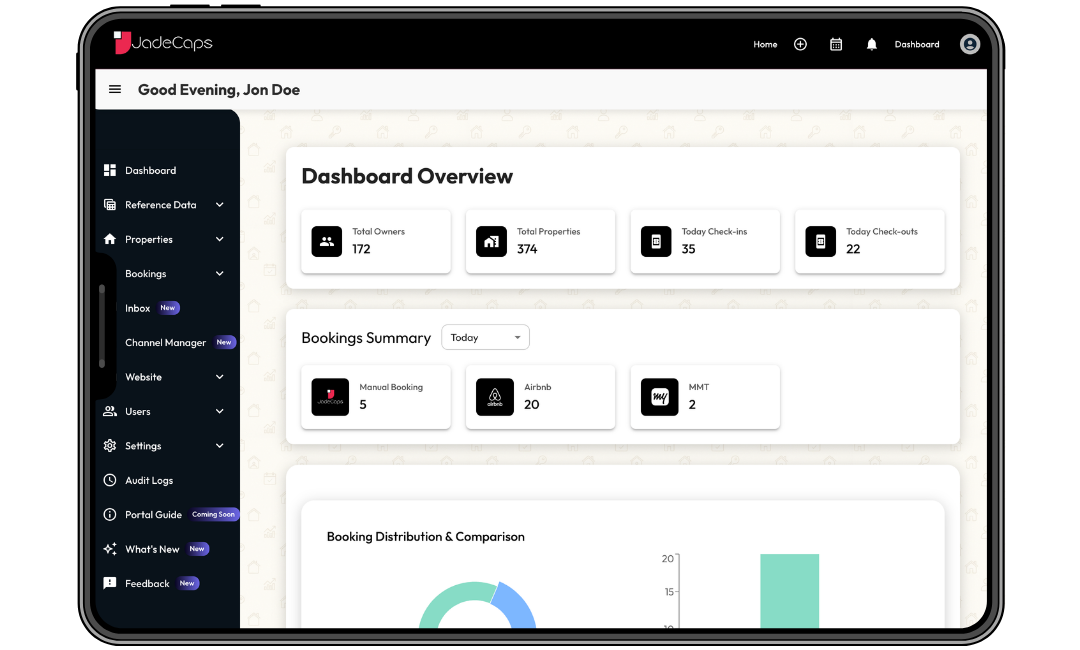Expand the Properties chevron
Image resolution: width=1080 pixels, height=650 pixels.
(x=220, y=239)
